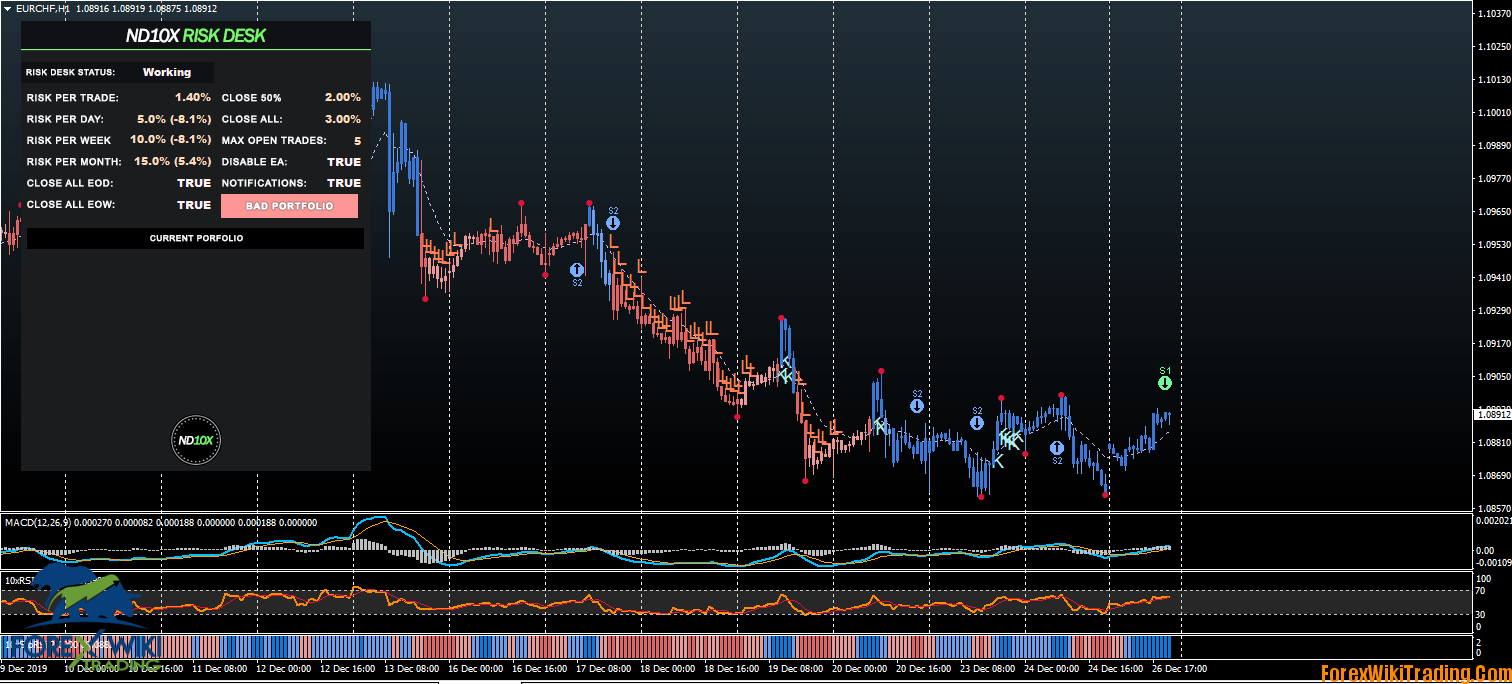Click the S2 up arrow near 17 Dec
1512x684 pixels.
(577, 270)
